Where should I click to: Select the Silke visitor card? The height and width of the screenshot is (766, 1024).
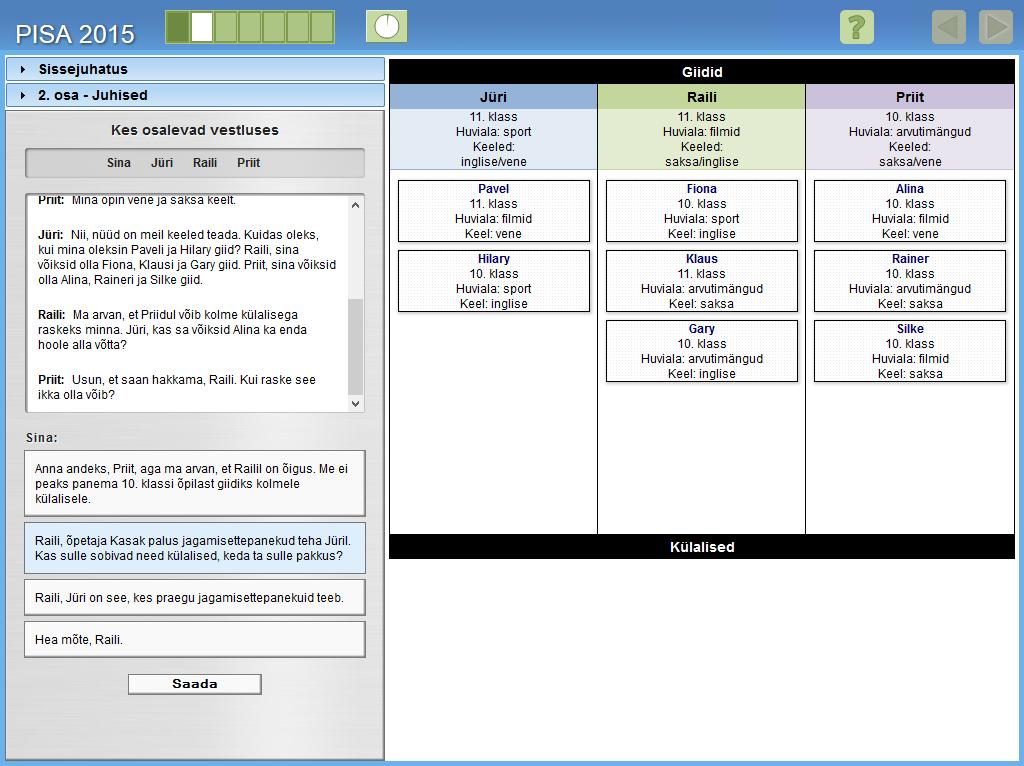(x=910, y=351)
